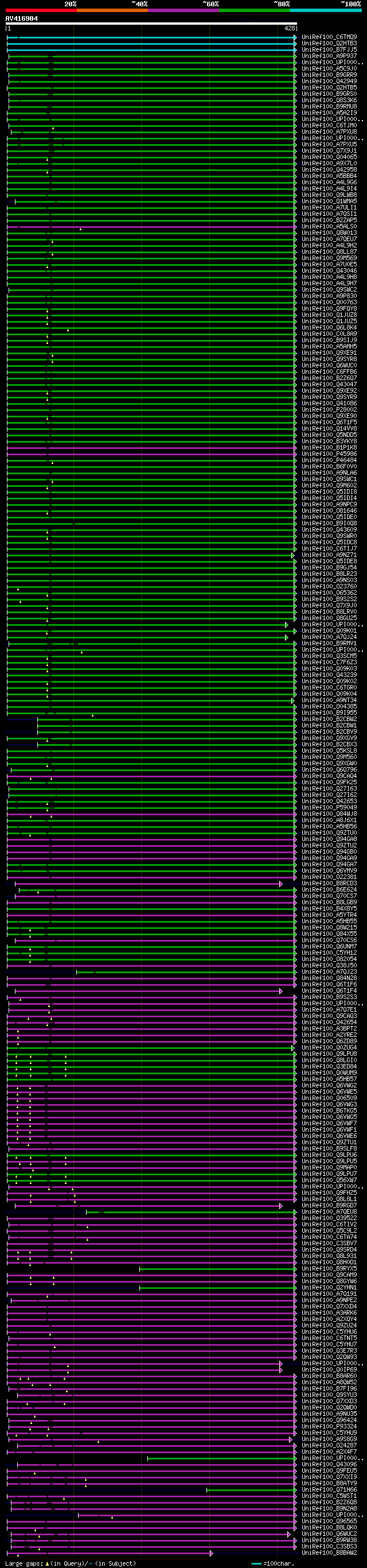Click the UniRef100_Q94GB0 label
The height and width of the screenshot is (1568, 367).
[329, 851]
